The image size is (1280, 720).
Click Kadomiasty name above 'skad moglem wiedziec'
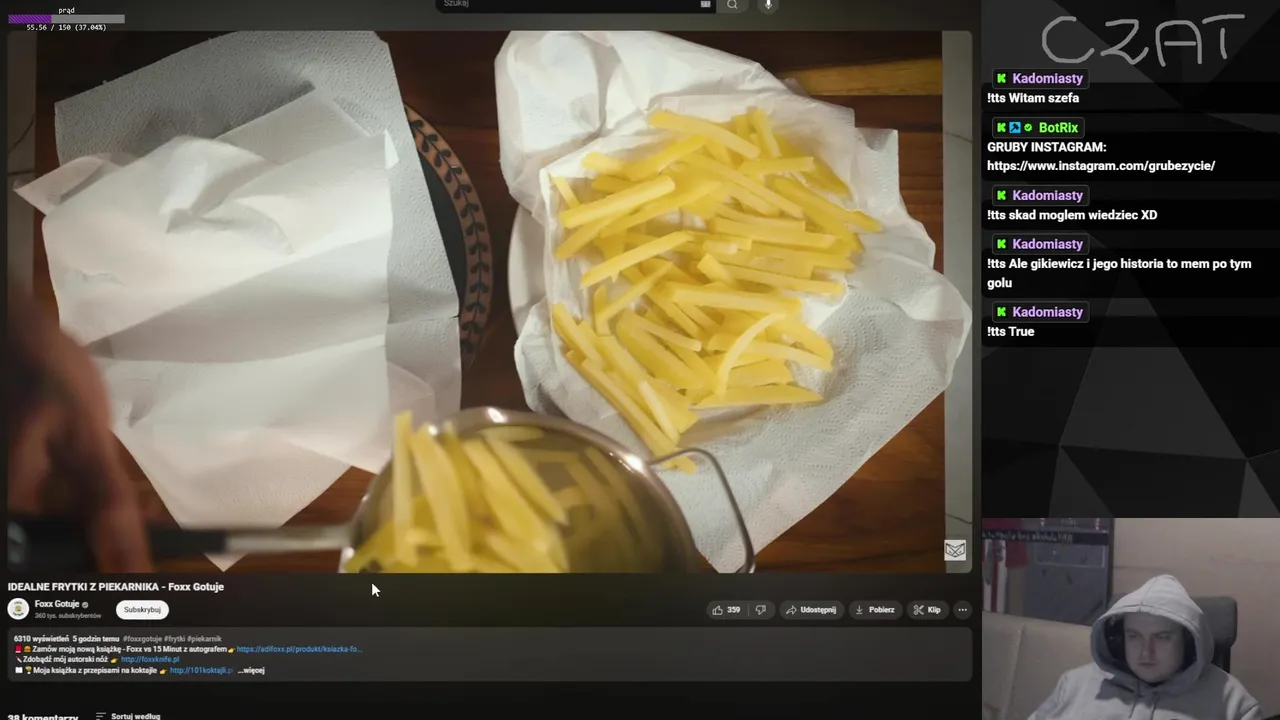tap(1047, 196)
